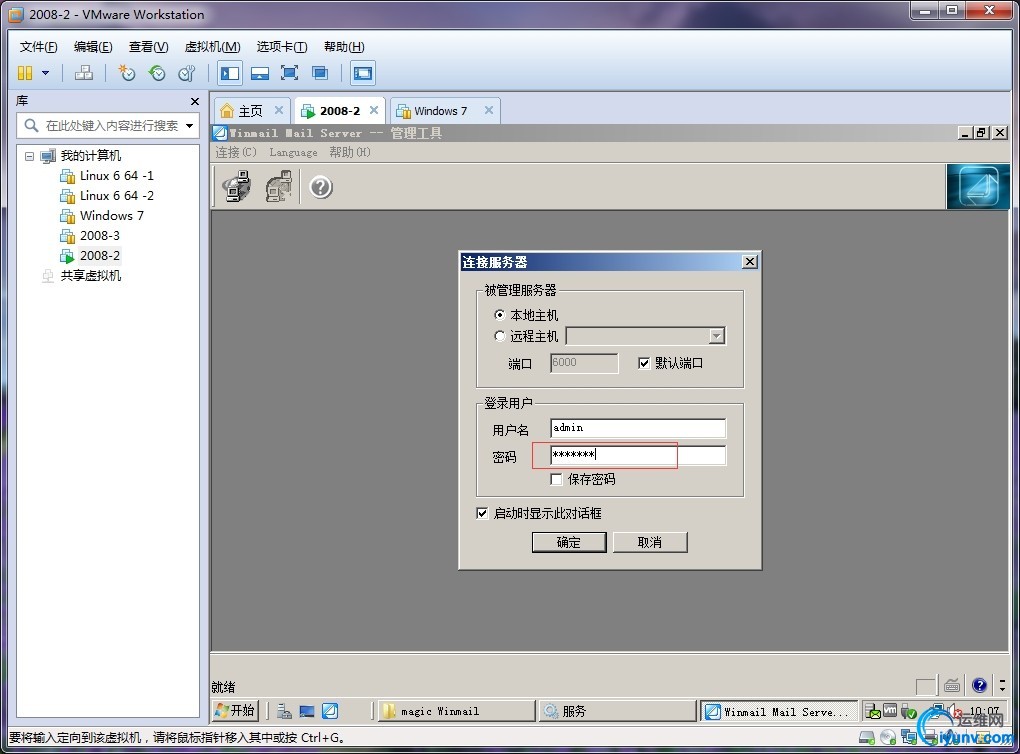The height and width of the screenshot is (754, 1020).
Task: Switch to Unity mode icon
Action: [319, 73]
